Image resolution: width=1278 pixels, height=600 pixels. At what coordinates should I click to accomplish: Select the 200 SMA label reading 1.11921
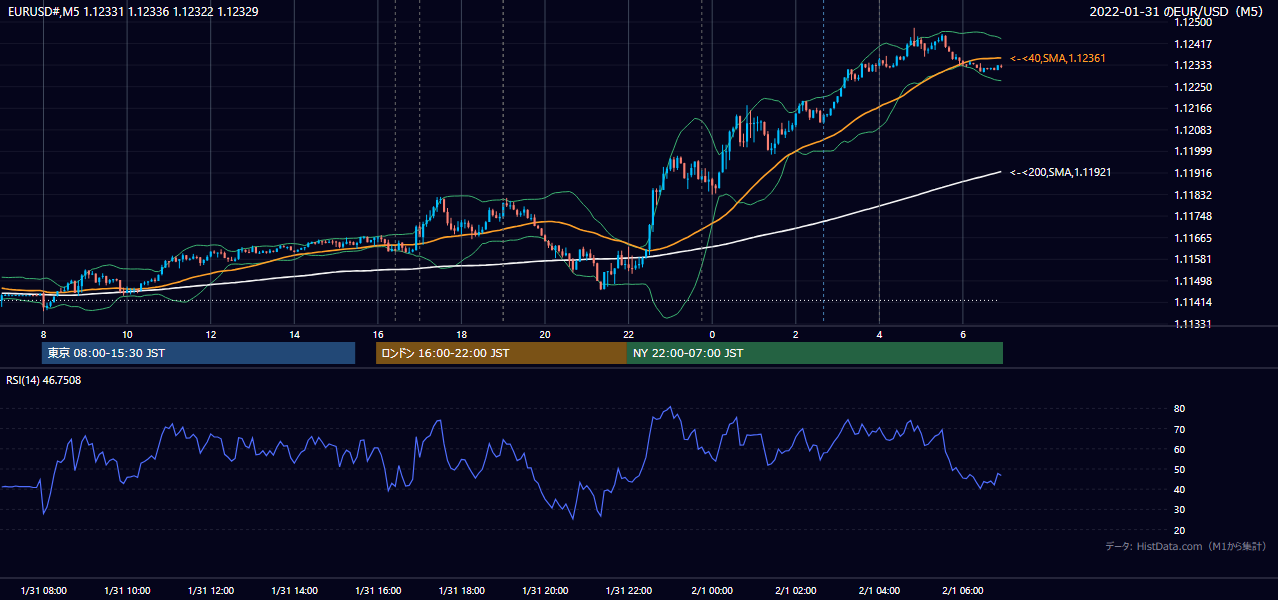point(1060,172)
